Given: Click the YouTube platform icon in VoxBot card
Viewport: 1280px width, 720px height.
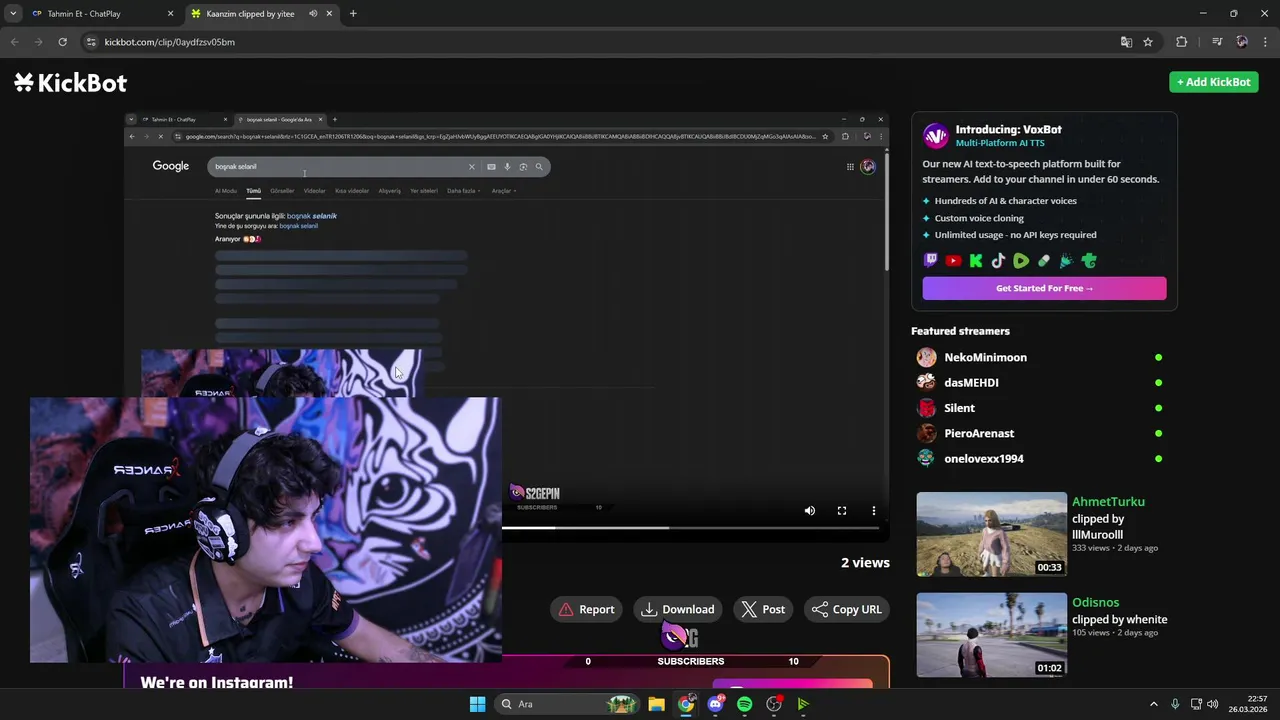Looking at the screenshot, I should 953,261.
